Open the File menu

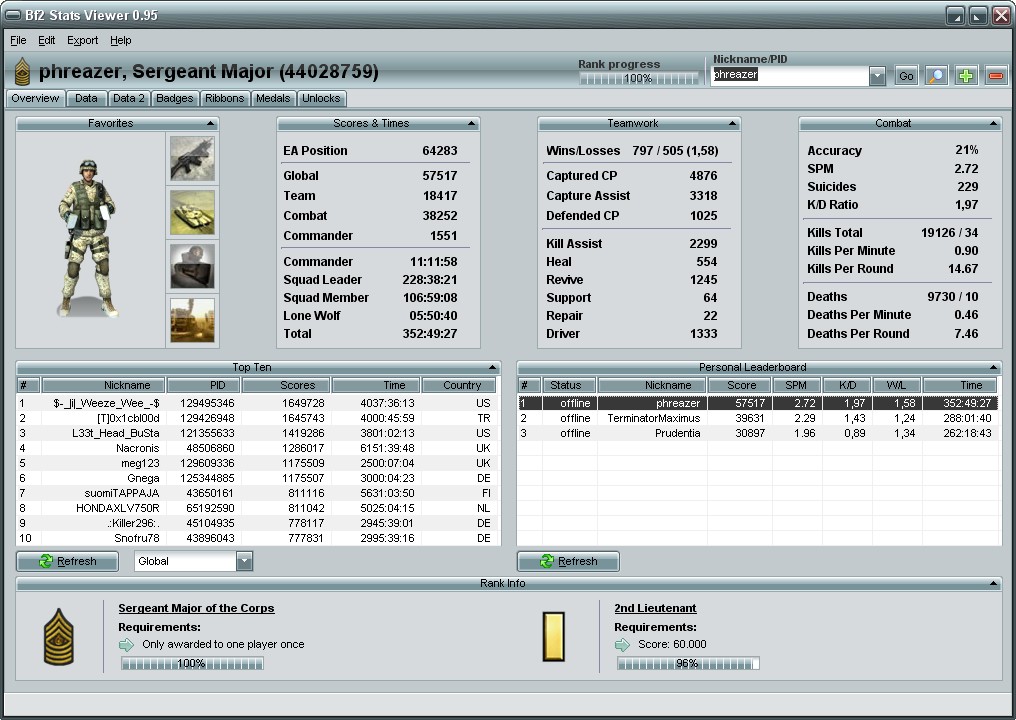[18, 40]
